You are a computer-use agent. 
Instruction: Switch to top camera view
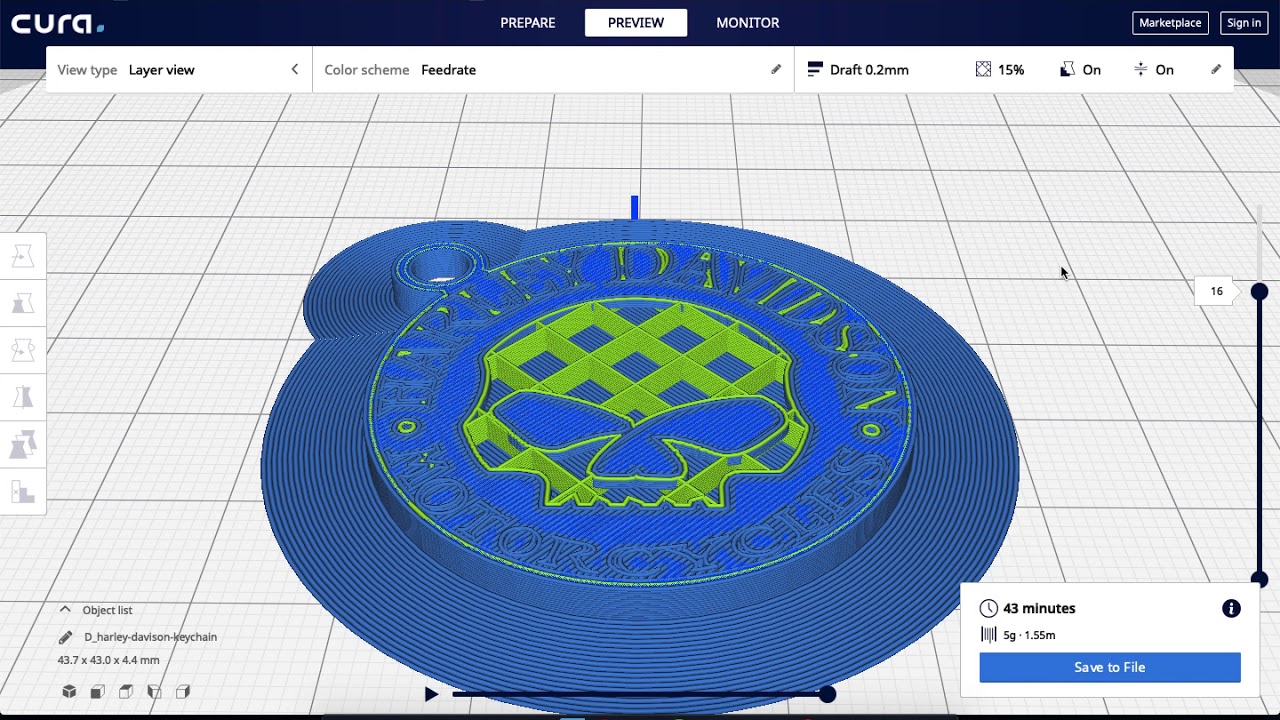[126, 691]
